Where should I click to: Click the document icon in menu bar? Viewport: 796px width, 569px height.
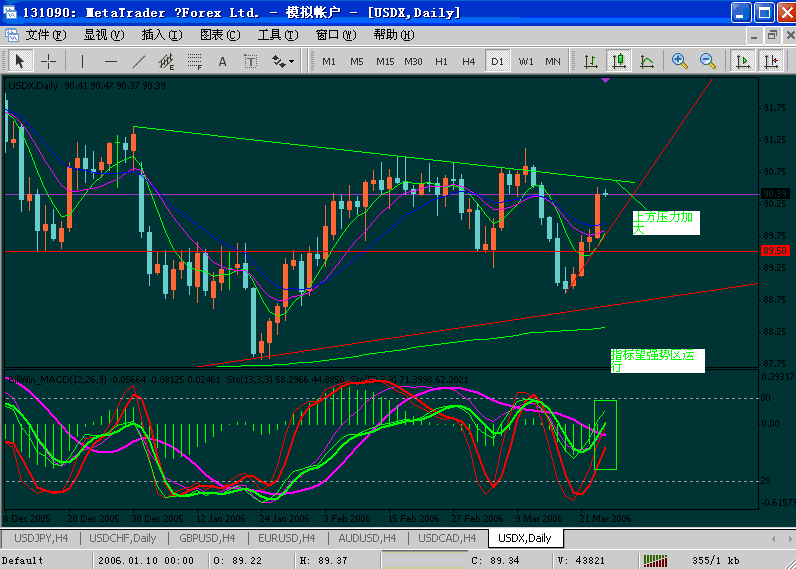point(12,35)
